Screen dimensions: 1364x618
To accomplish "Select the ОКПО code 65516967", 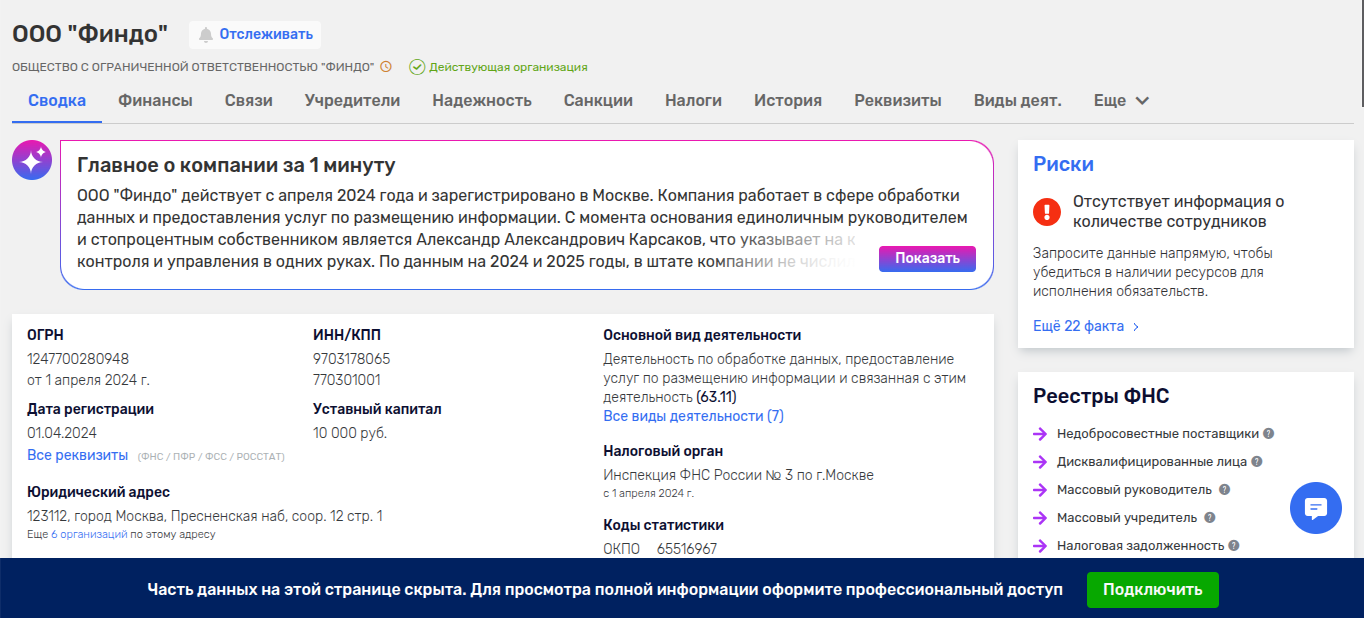I will pyautogui.click(x=687, y=549).
